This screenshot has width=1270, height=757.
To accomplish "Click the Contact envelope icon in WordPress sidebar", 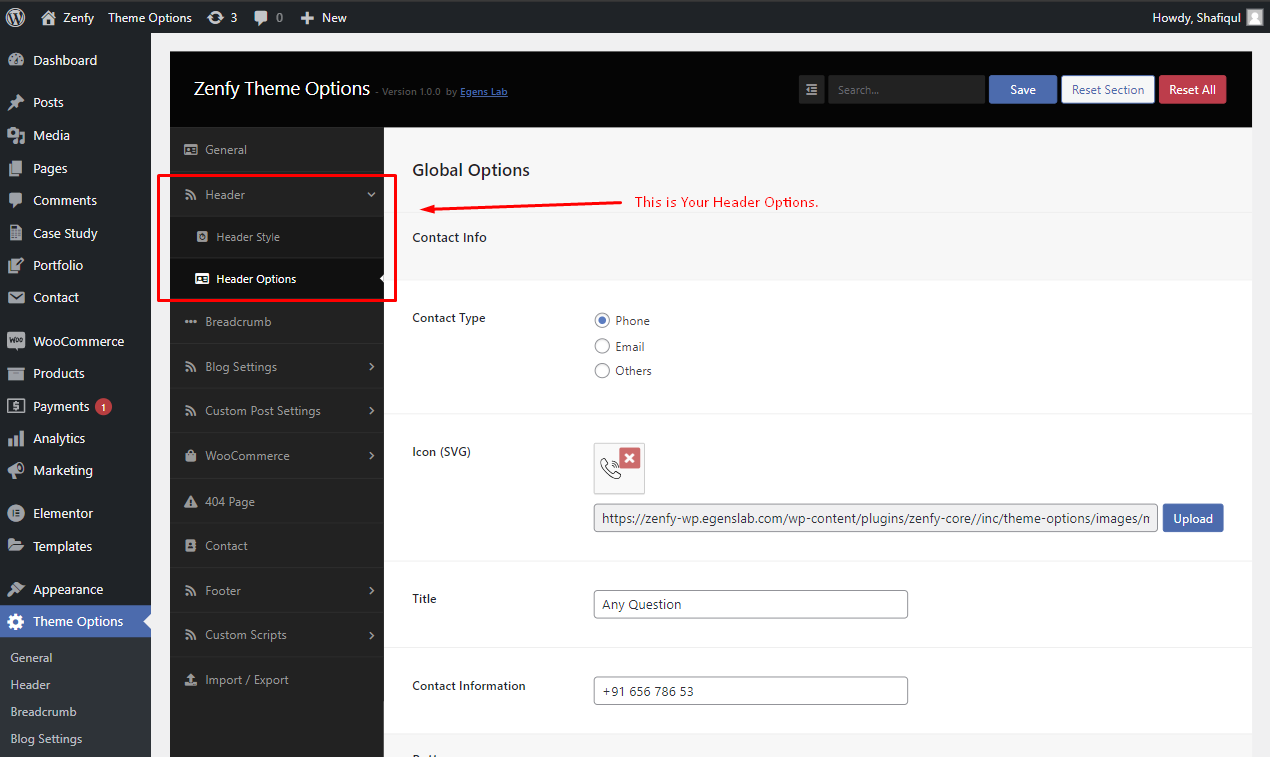I will click(16, 297).
